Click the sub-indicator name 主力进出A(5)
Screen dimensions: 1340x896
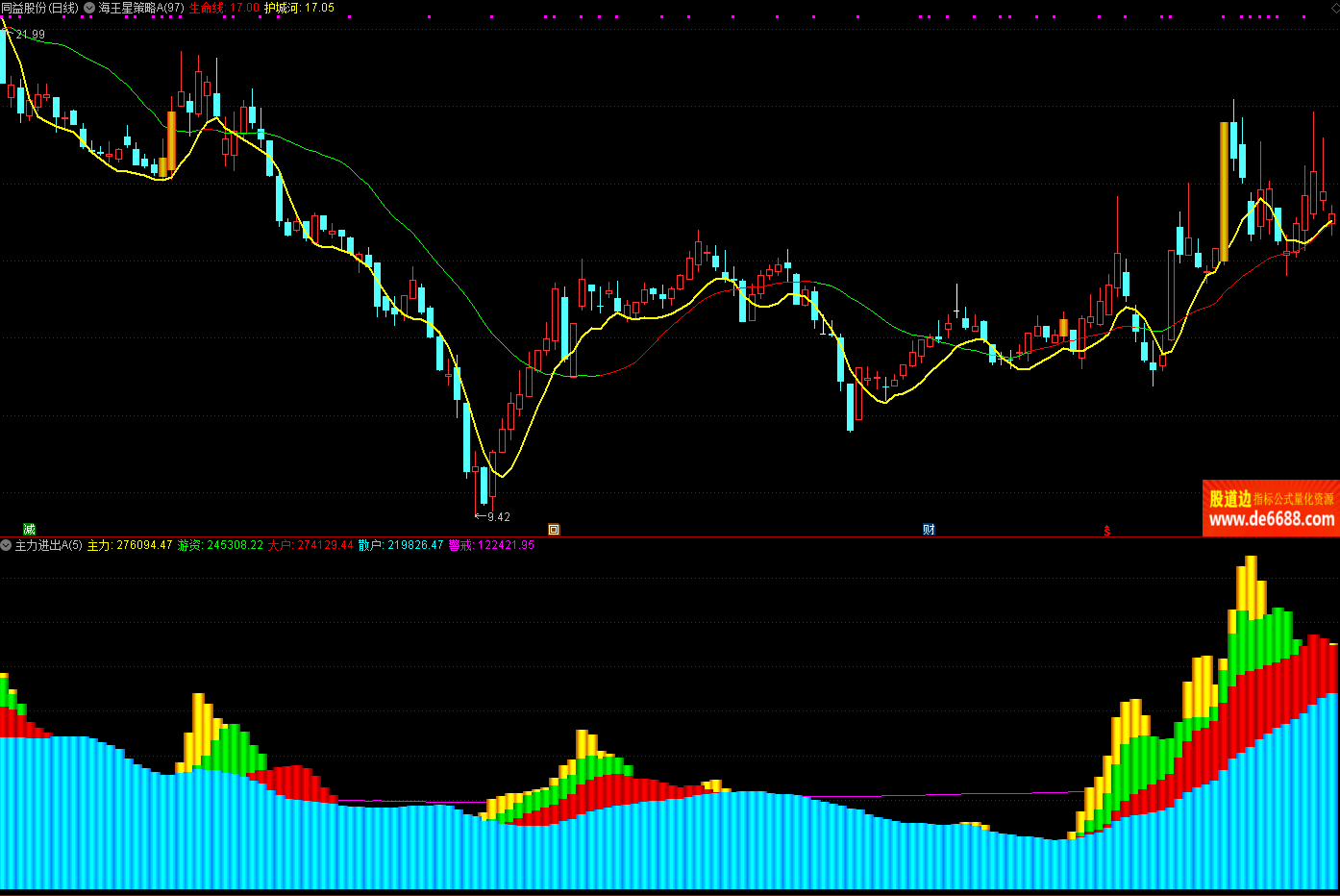[x=49, y=545]
